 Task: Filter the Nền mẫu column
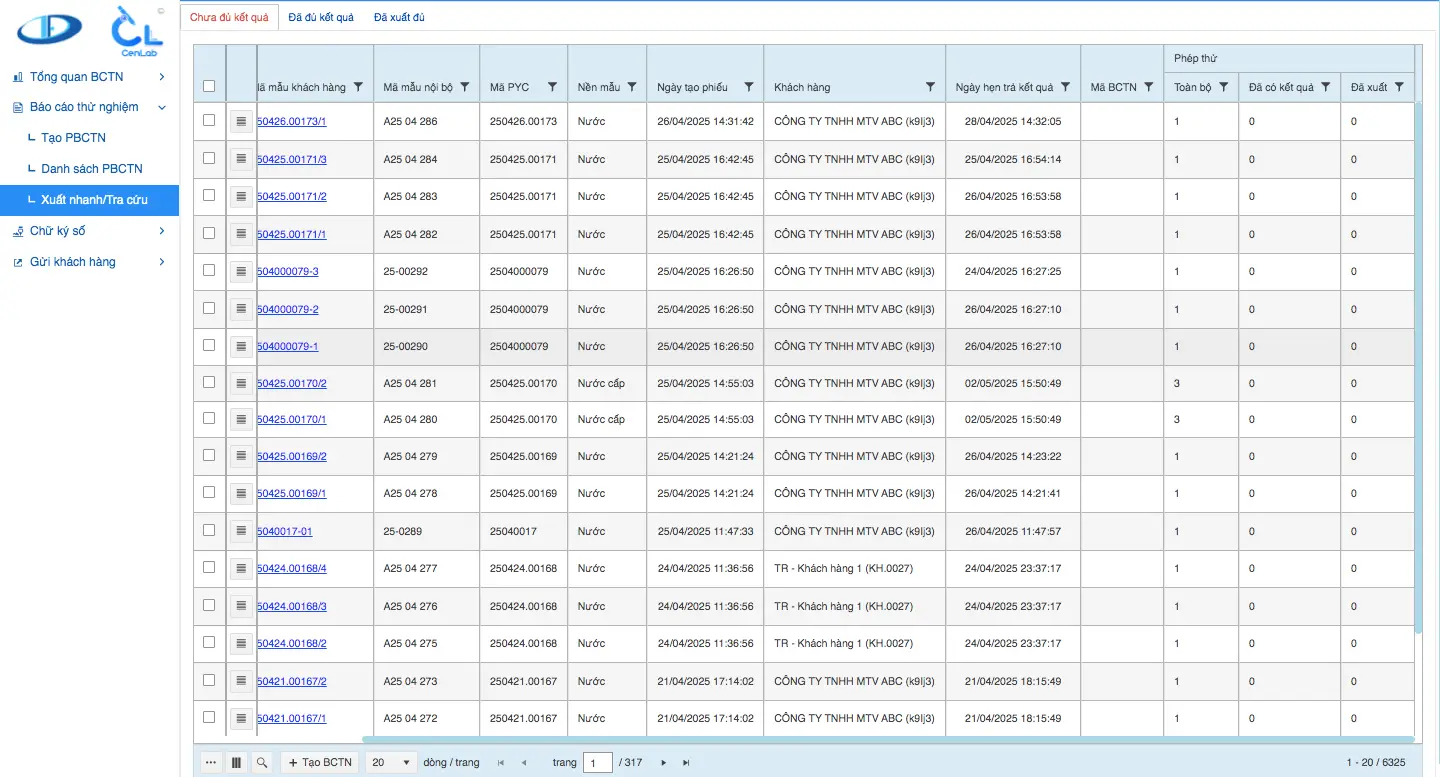[x=632, y=87]
